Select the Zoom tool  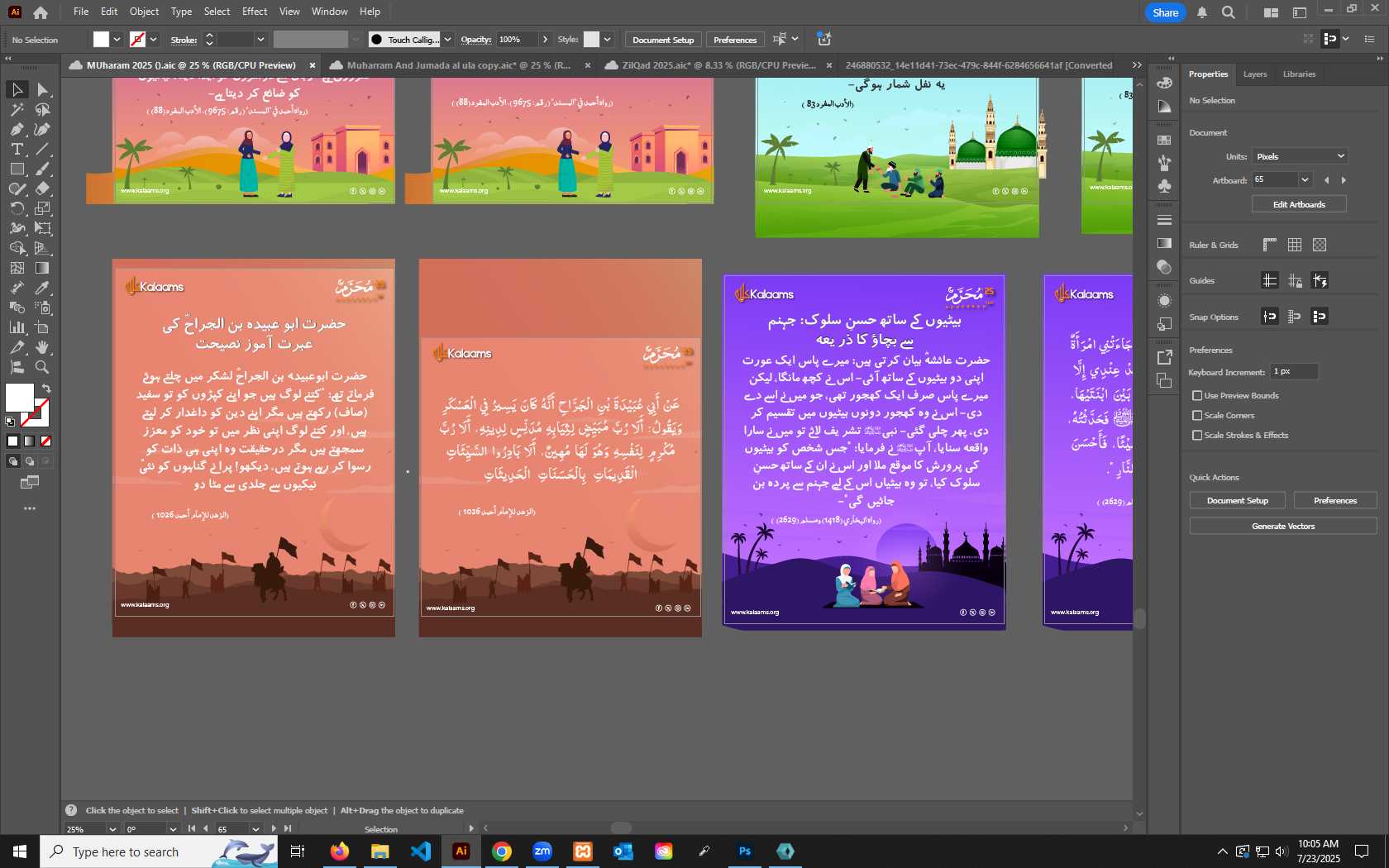pos(43,367)
